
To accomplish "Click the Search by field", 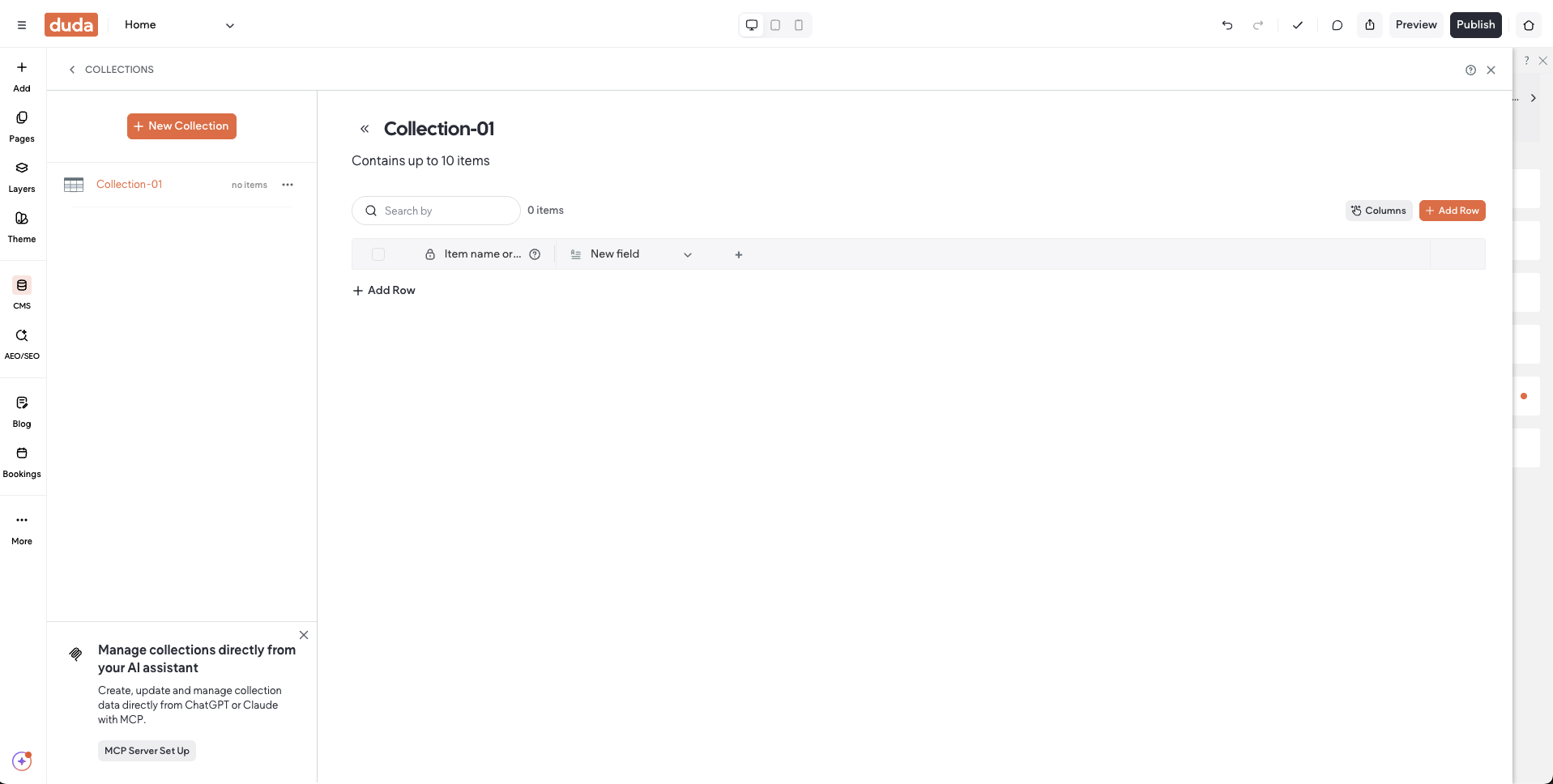I will click(x=436, y=211).
